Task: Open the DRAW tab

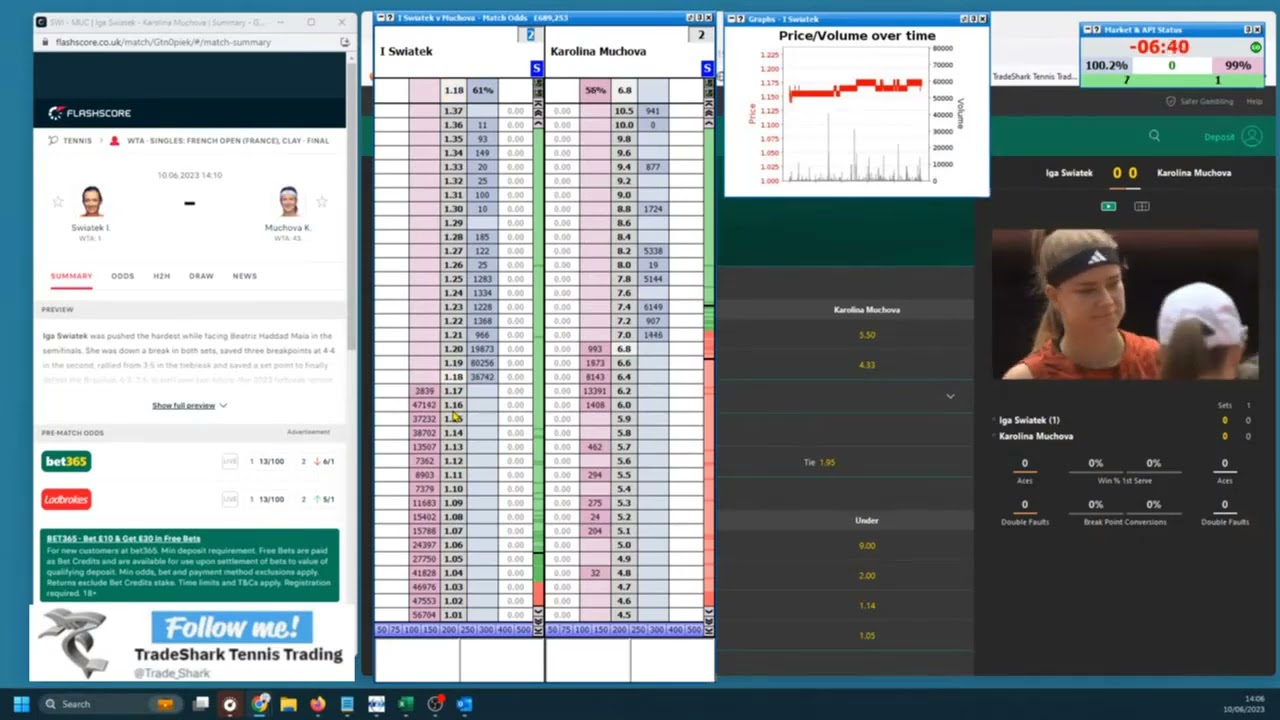Action: pyautogui.click(x=201, y=276)
